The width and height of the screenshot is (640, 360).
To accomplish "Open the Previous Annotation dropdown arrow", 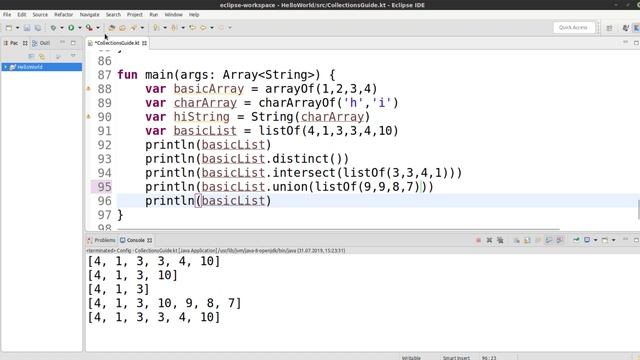I will [183, 28].
